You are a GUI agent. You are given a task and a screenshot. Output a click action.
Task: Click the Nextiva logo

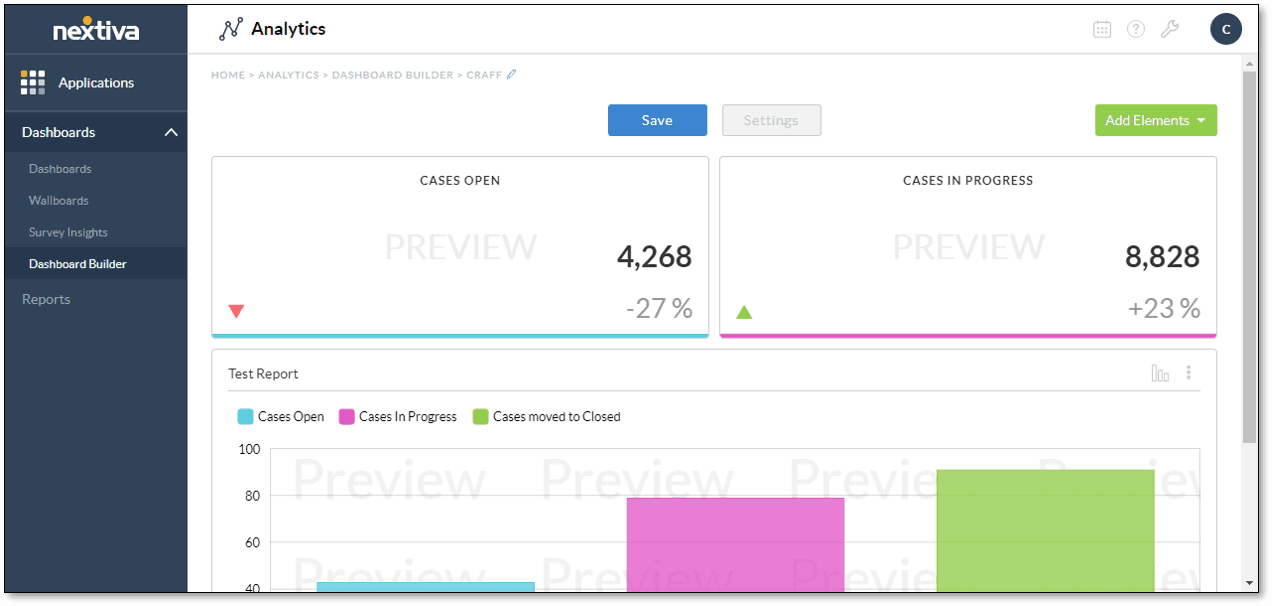pos(96,30)
